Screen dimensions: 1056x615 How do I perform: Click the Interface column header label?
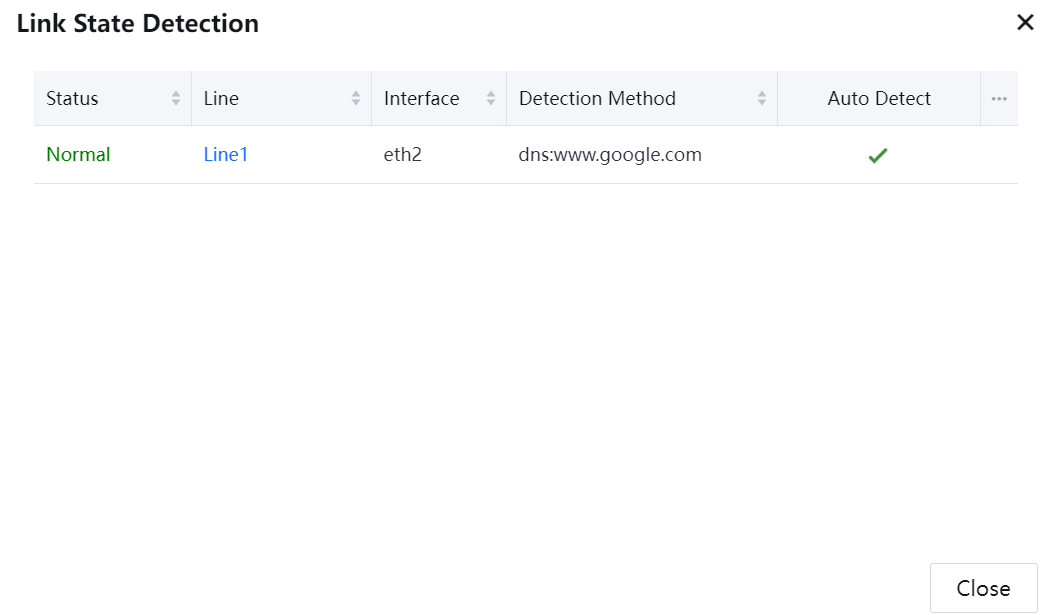pyautogui.click(x=421, y=98)
